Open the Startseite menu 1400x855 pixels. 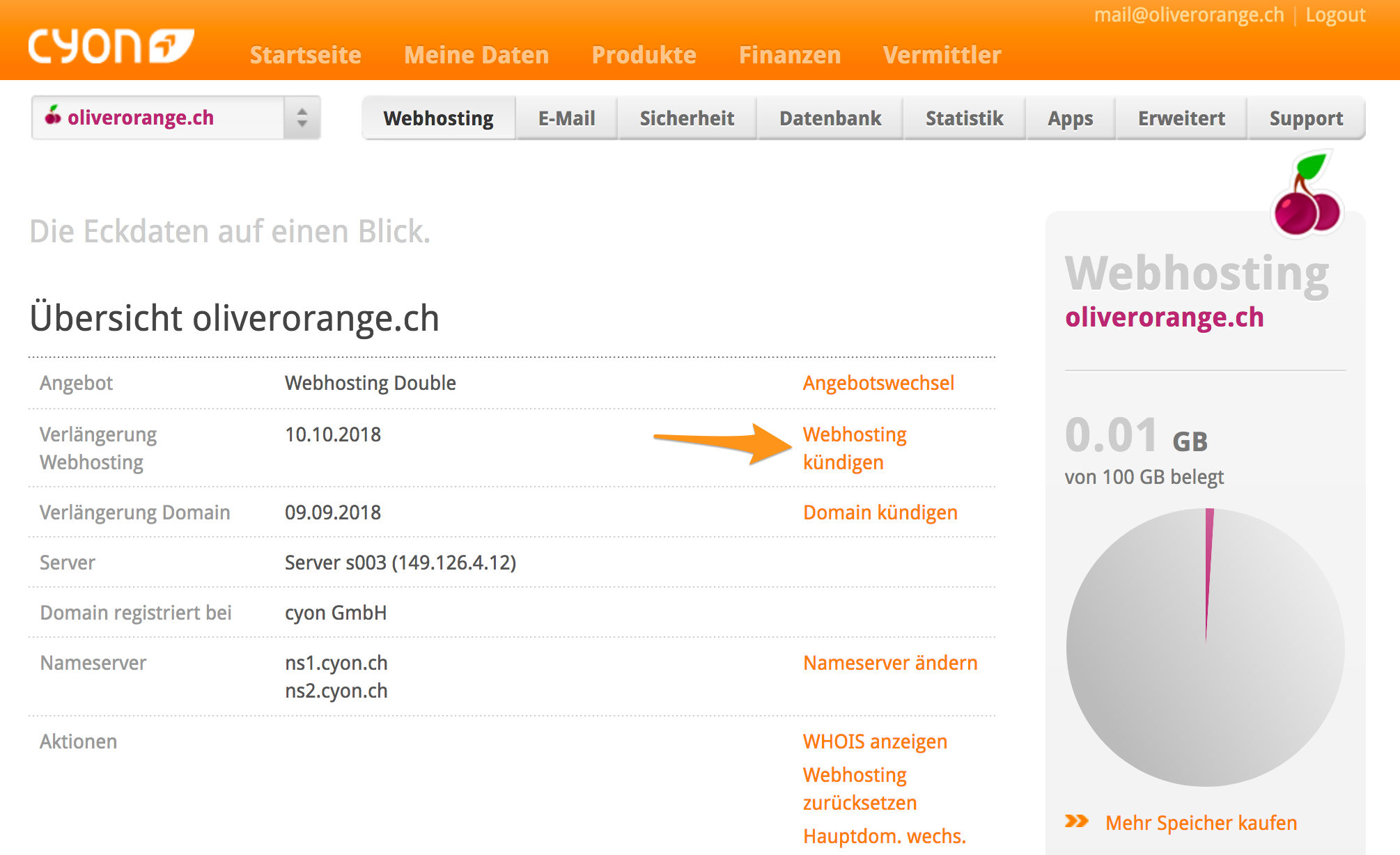tap(306, 55)
